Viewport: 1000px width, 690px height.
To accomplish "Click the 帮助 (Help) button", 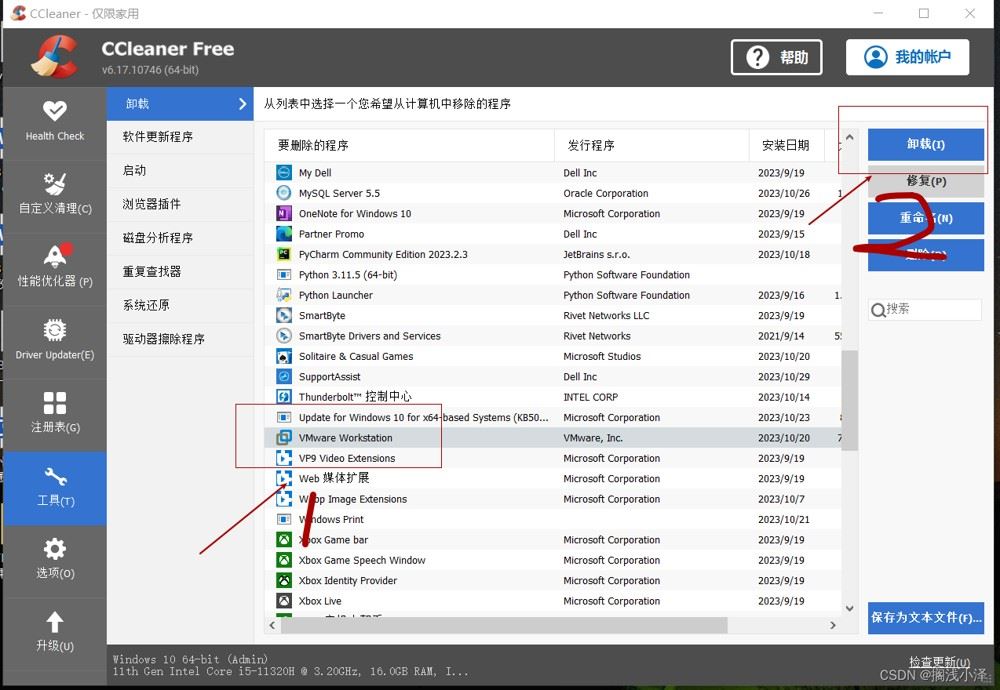I will (x=776, y=57).
